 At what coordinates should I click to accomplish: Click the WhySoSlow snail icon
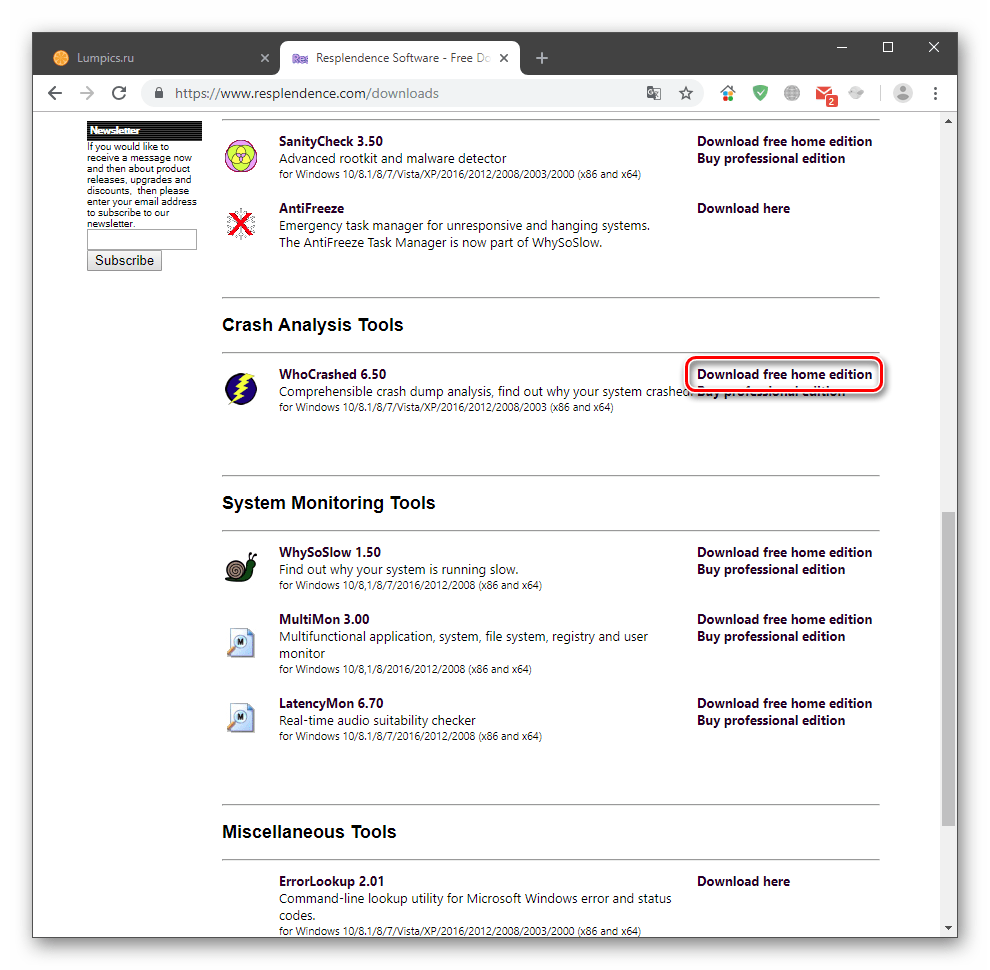click(x=241, y=567)
